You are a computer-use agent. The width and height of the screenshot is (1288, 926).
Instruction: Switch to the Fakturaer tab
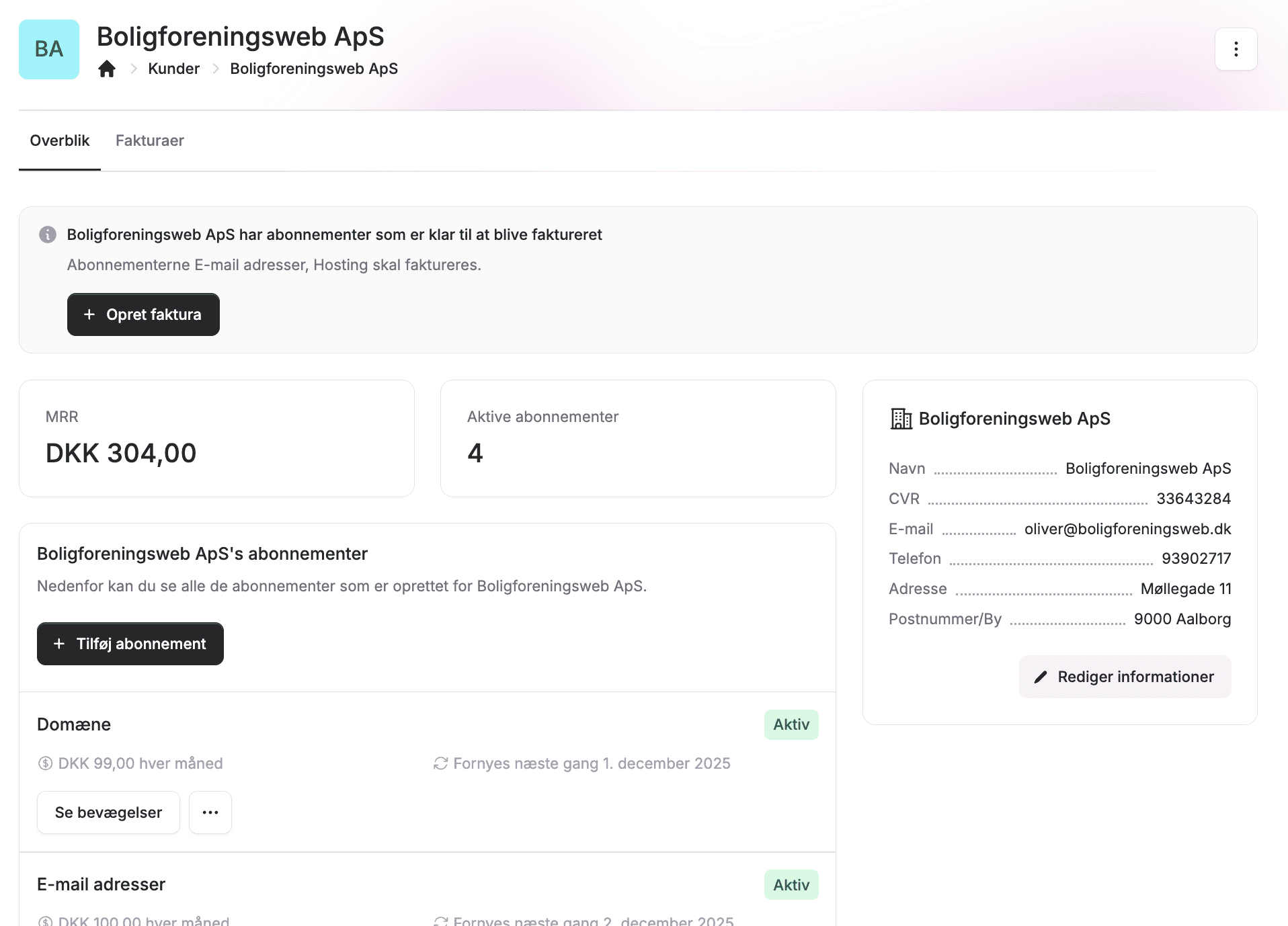[149, 140]
